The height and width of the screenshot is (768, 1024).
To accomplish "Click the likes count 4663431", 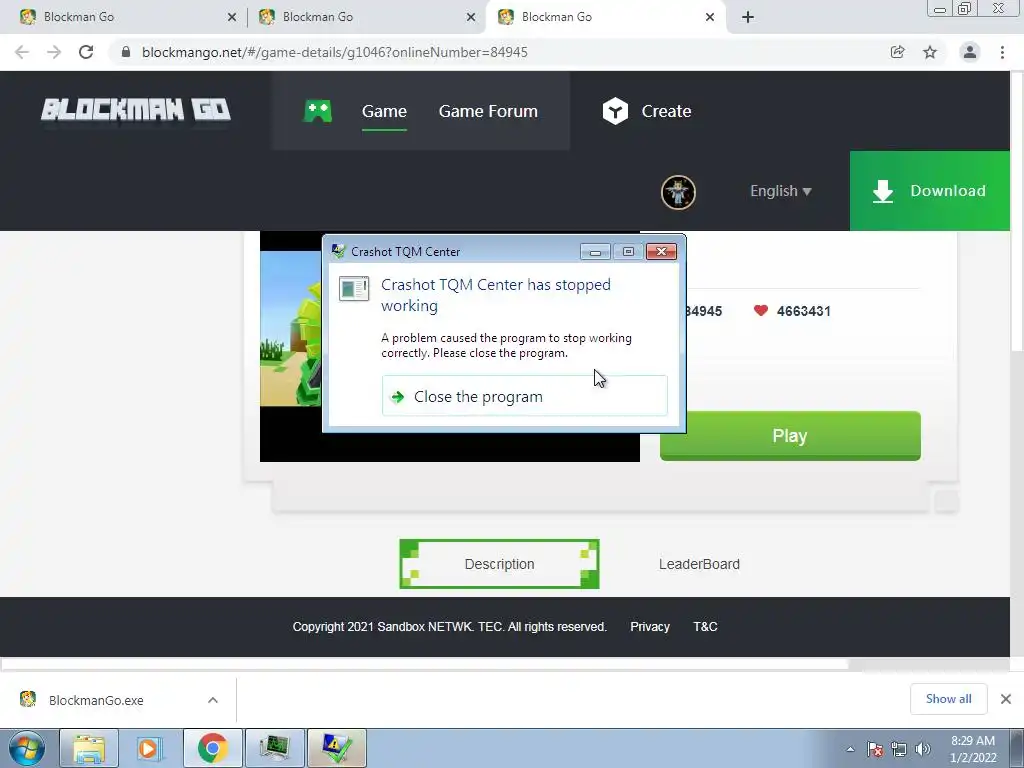I will (803, 311).
